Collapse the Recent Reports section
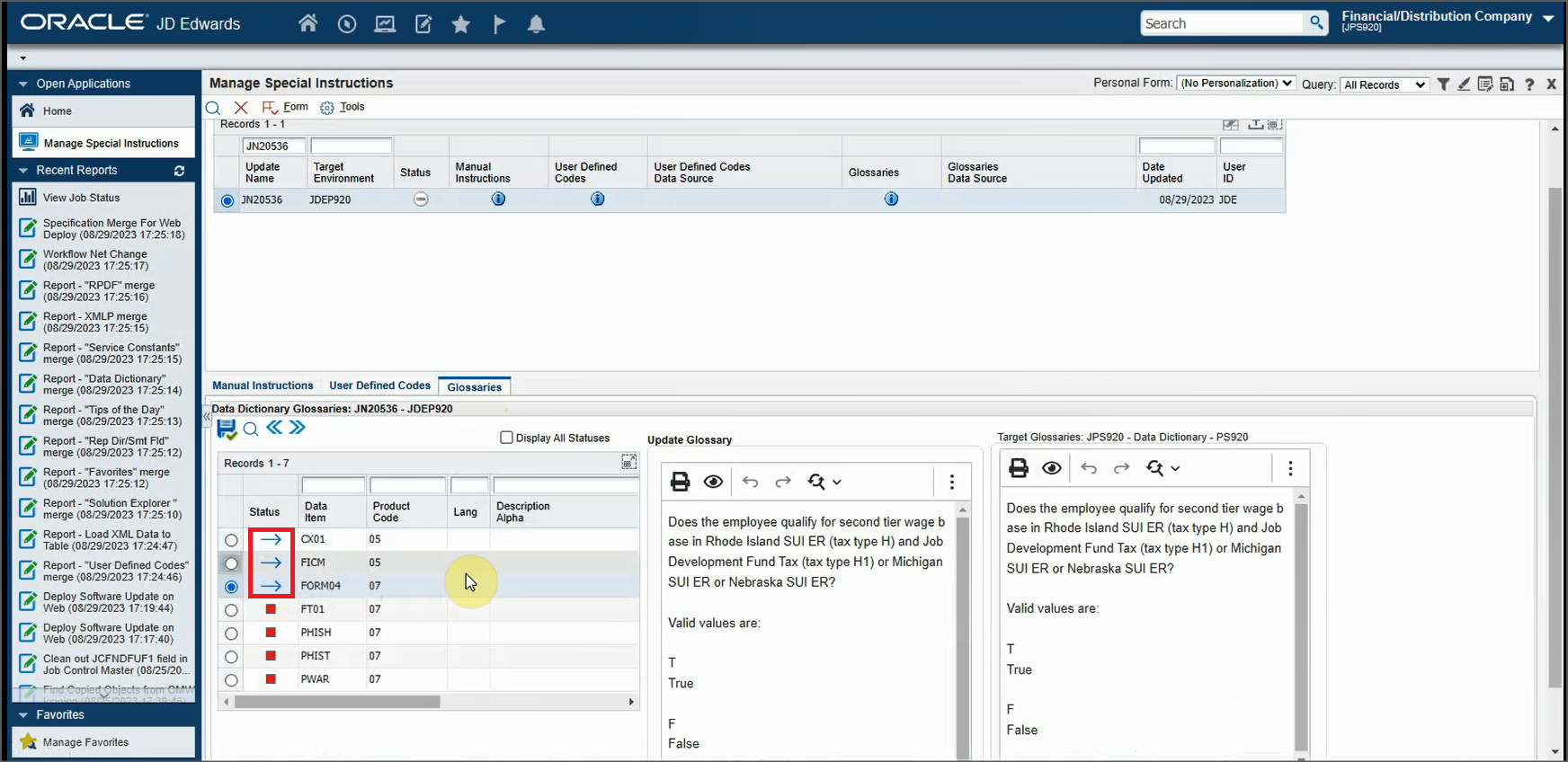1568x762 pixels. [23, 170]
